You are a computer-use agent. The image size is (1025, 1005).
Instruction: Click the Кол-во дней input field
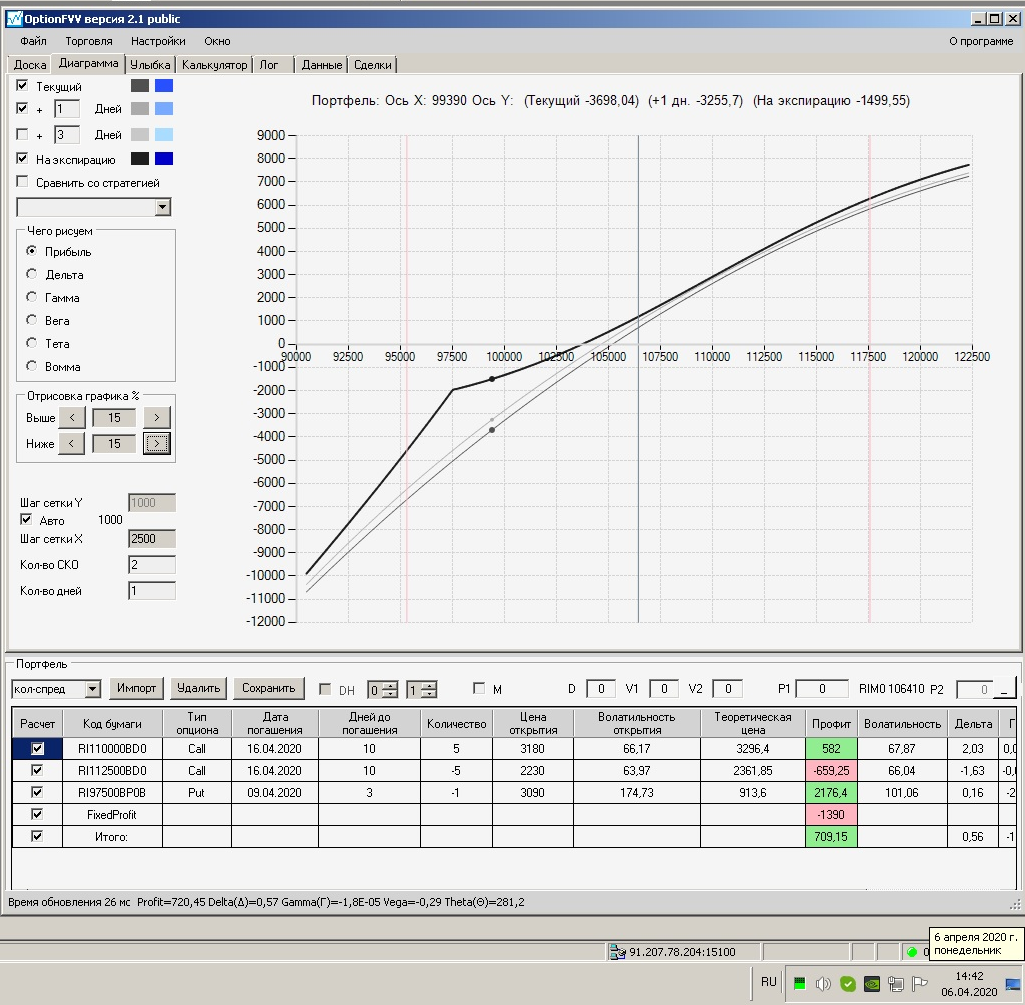click(152, 591)
